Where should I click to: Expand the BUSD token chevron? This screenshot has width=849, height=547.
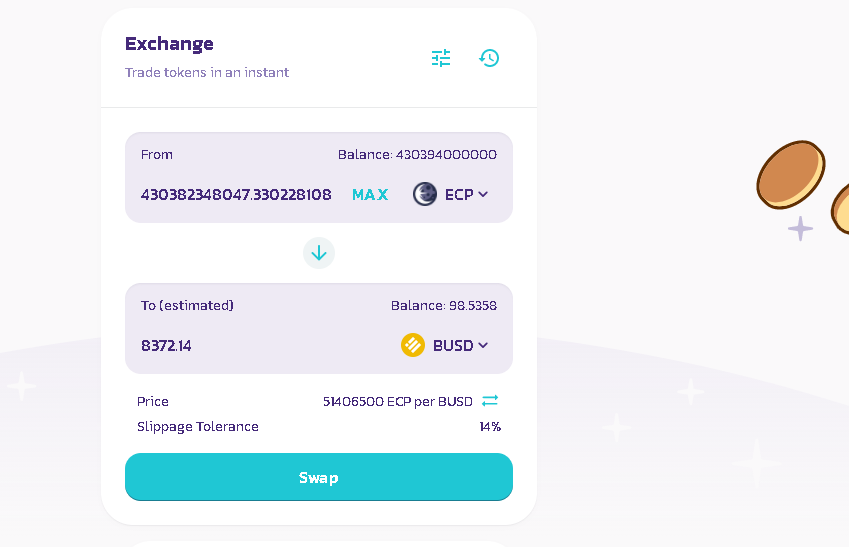pos(483,345)
